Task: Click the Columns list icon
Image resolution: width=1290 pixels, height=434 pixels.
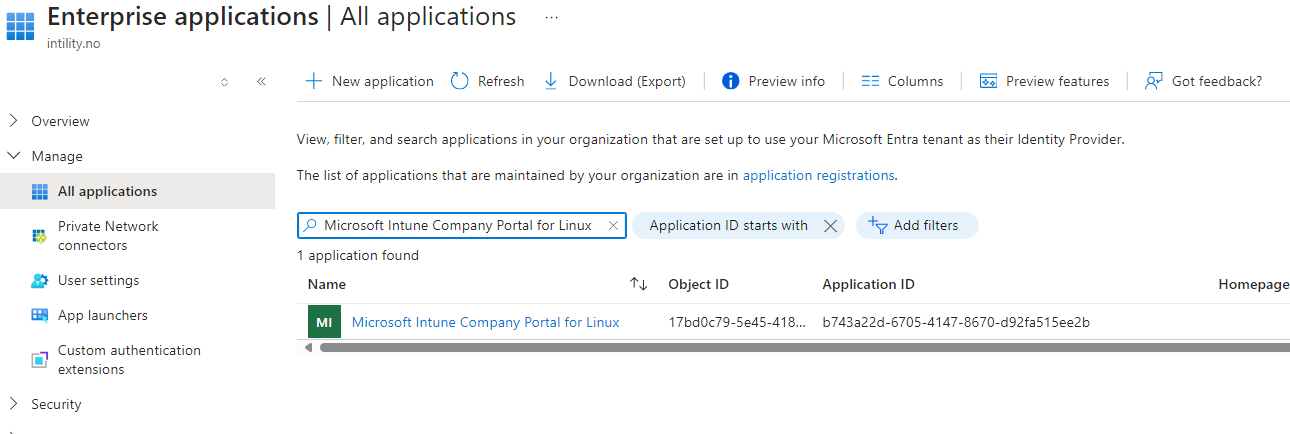Action: tap(870, 81)
